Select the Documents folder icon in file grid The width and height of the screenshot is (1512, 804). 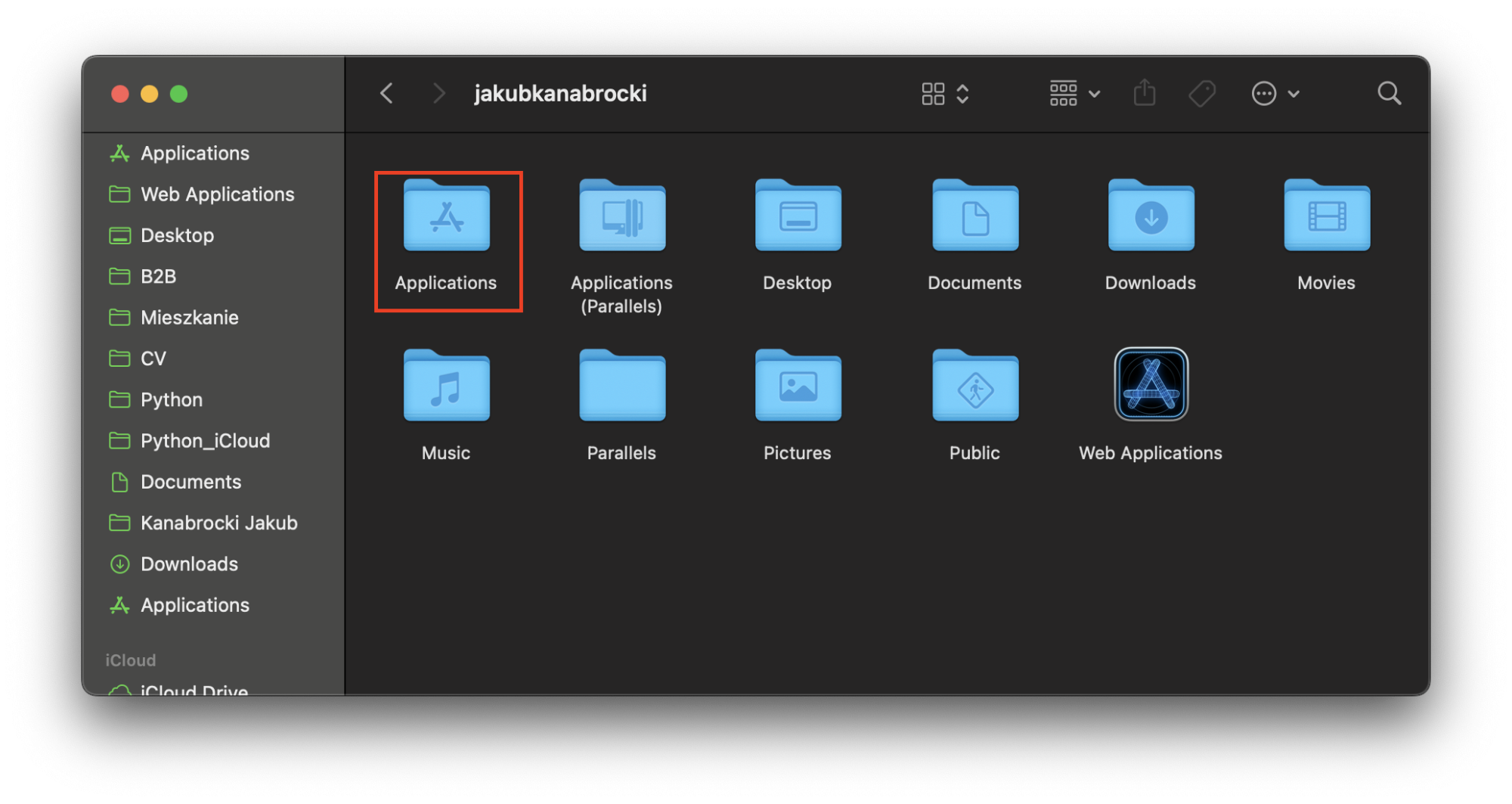pos(975,216)
